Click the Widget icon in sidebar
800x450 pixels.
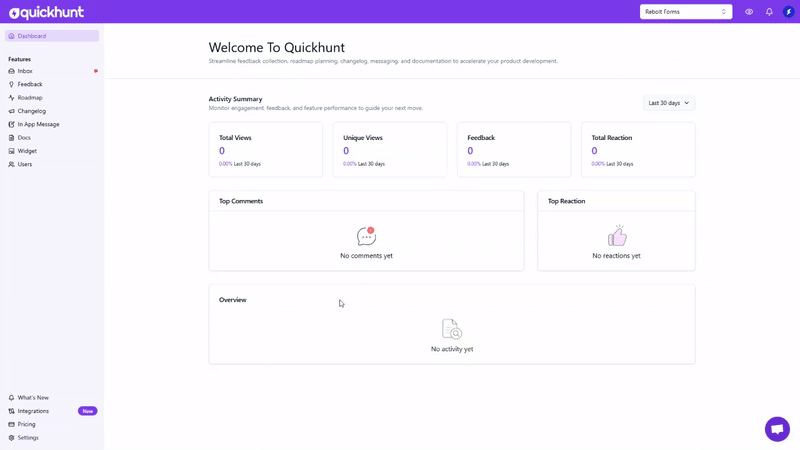click(11, 151)
